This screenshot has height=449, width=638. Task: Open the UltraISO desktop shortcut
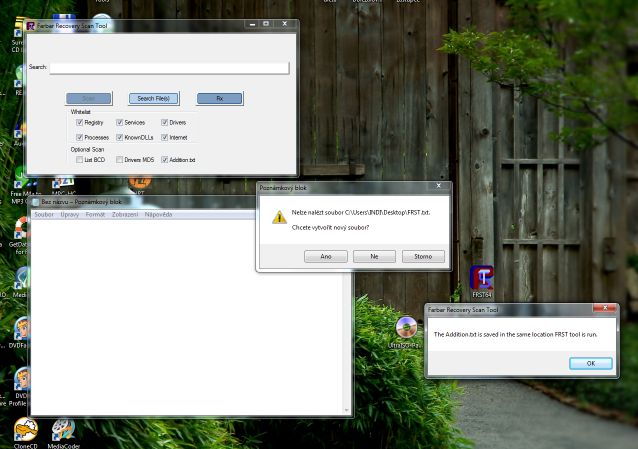click(406, 328)
